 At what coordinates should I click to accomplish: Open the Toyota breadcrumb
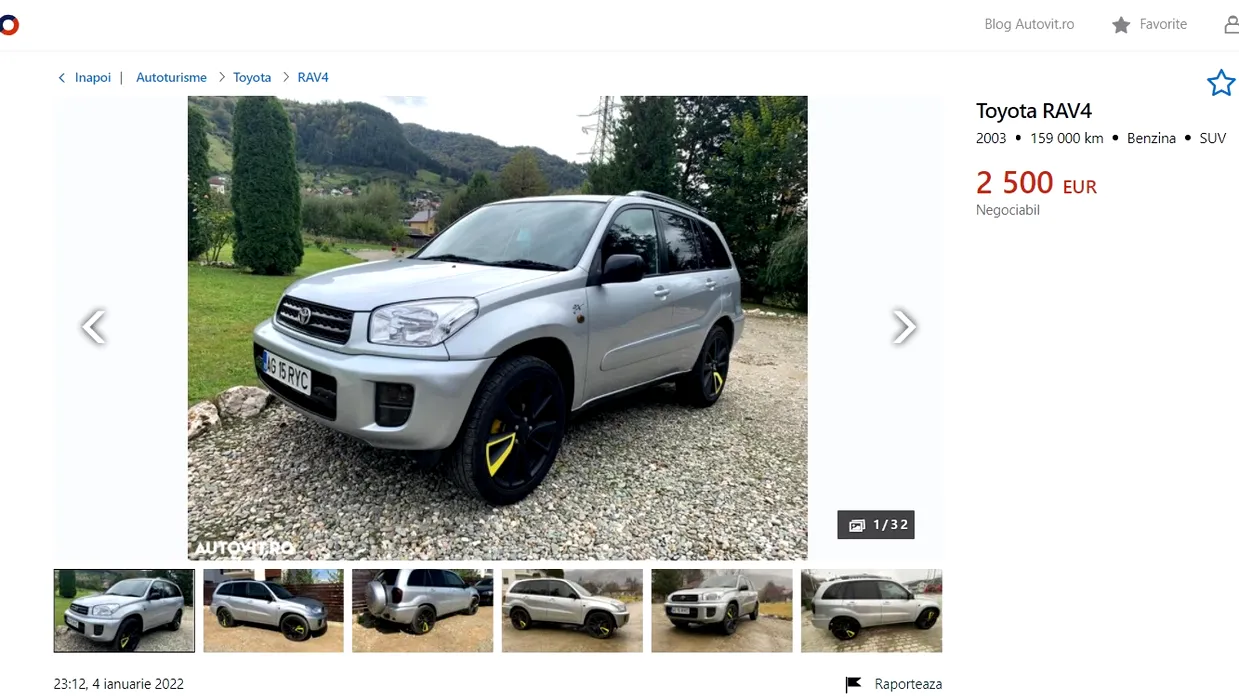(252, 77)
